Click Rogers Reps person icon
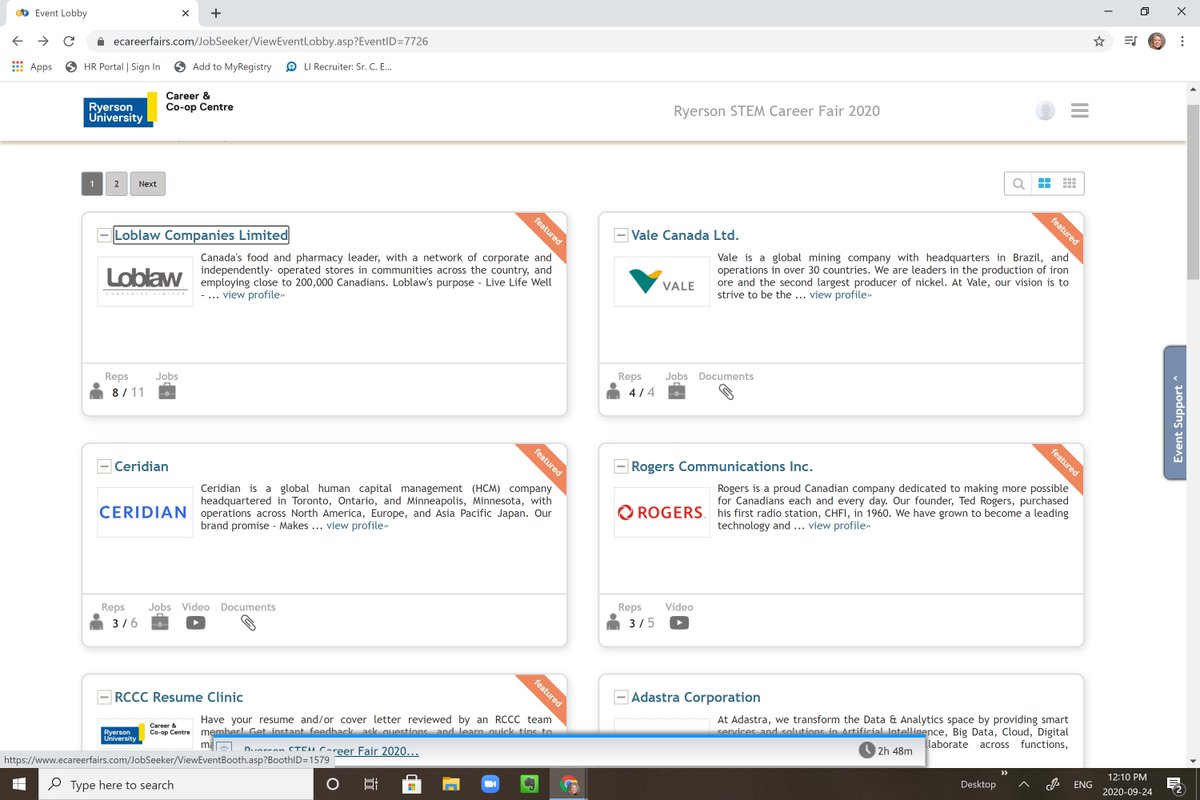1200x800 pixels. point(613,623)
